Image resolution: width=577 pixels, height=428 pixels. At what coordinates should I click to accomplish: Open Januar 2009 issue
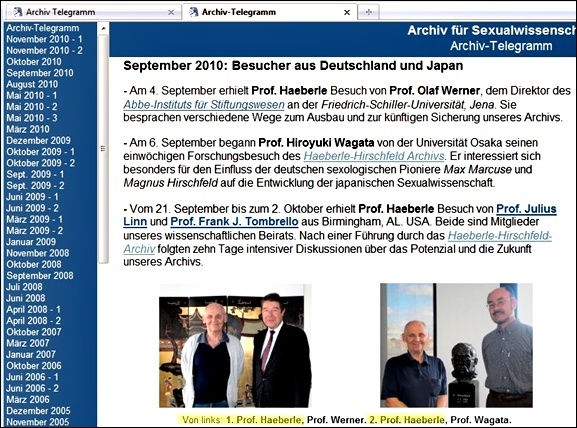pyautogui.click(x=31, y=242)
